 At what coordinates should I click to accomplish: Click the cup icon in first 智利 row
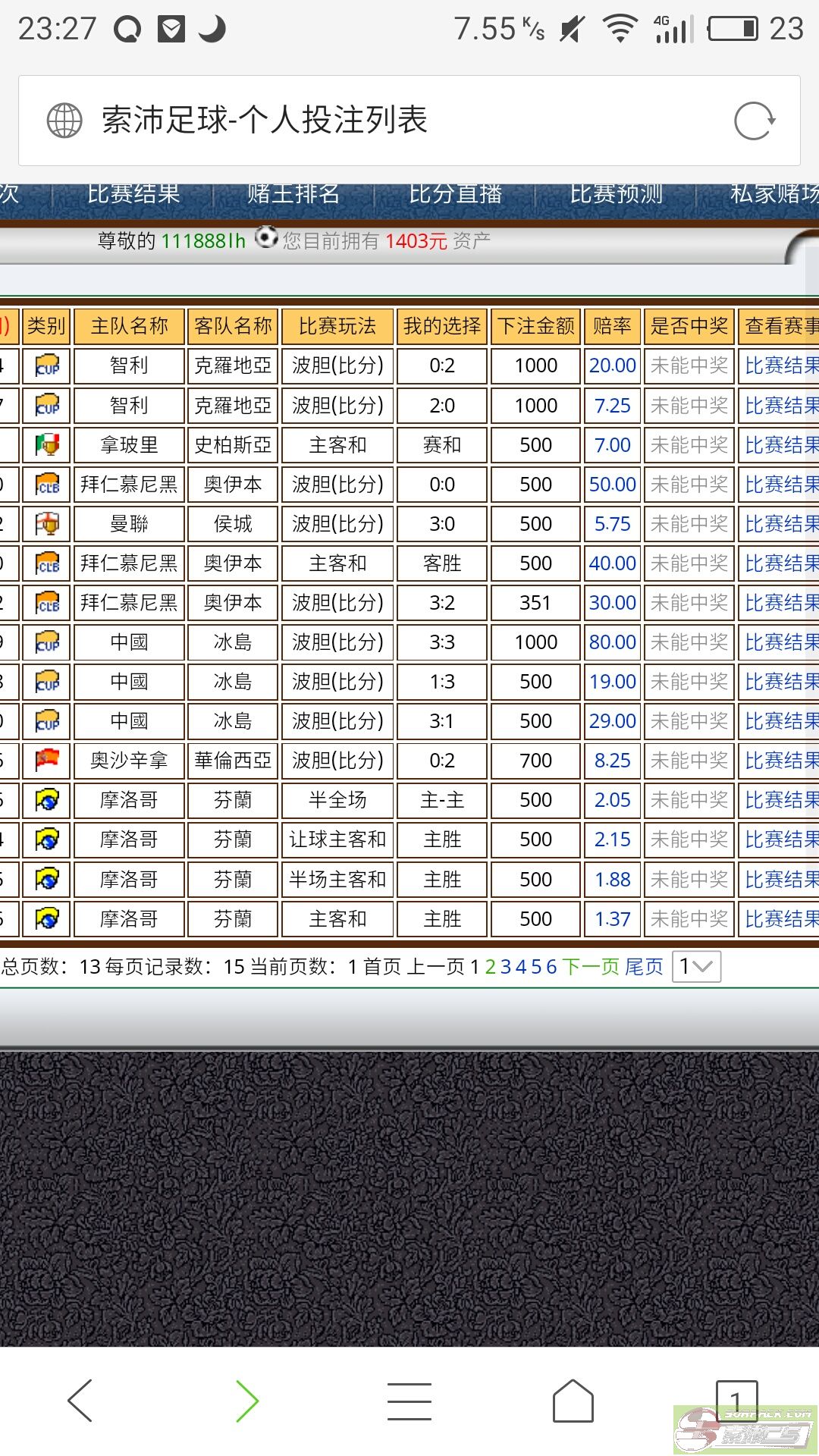click(x=47, y=366)
